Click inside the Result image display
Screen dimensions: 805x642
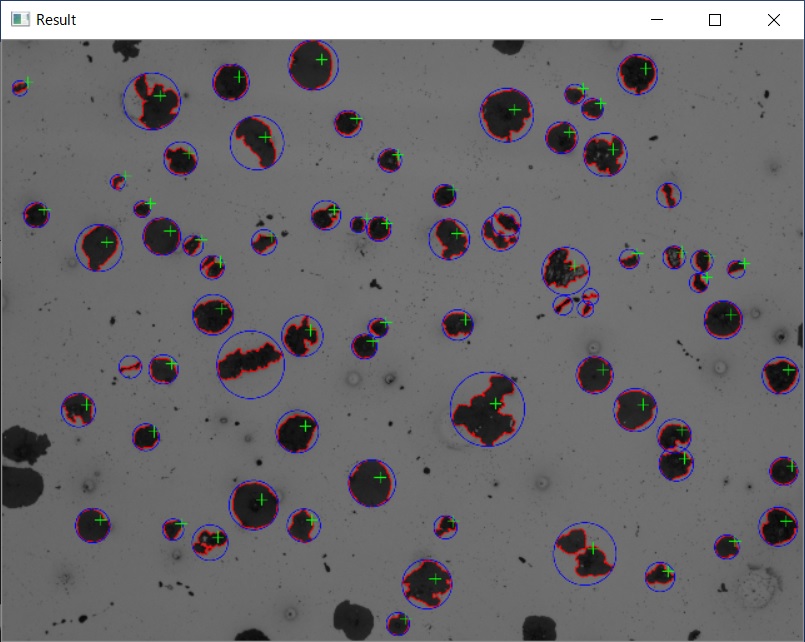pos(402,340)
